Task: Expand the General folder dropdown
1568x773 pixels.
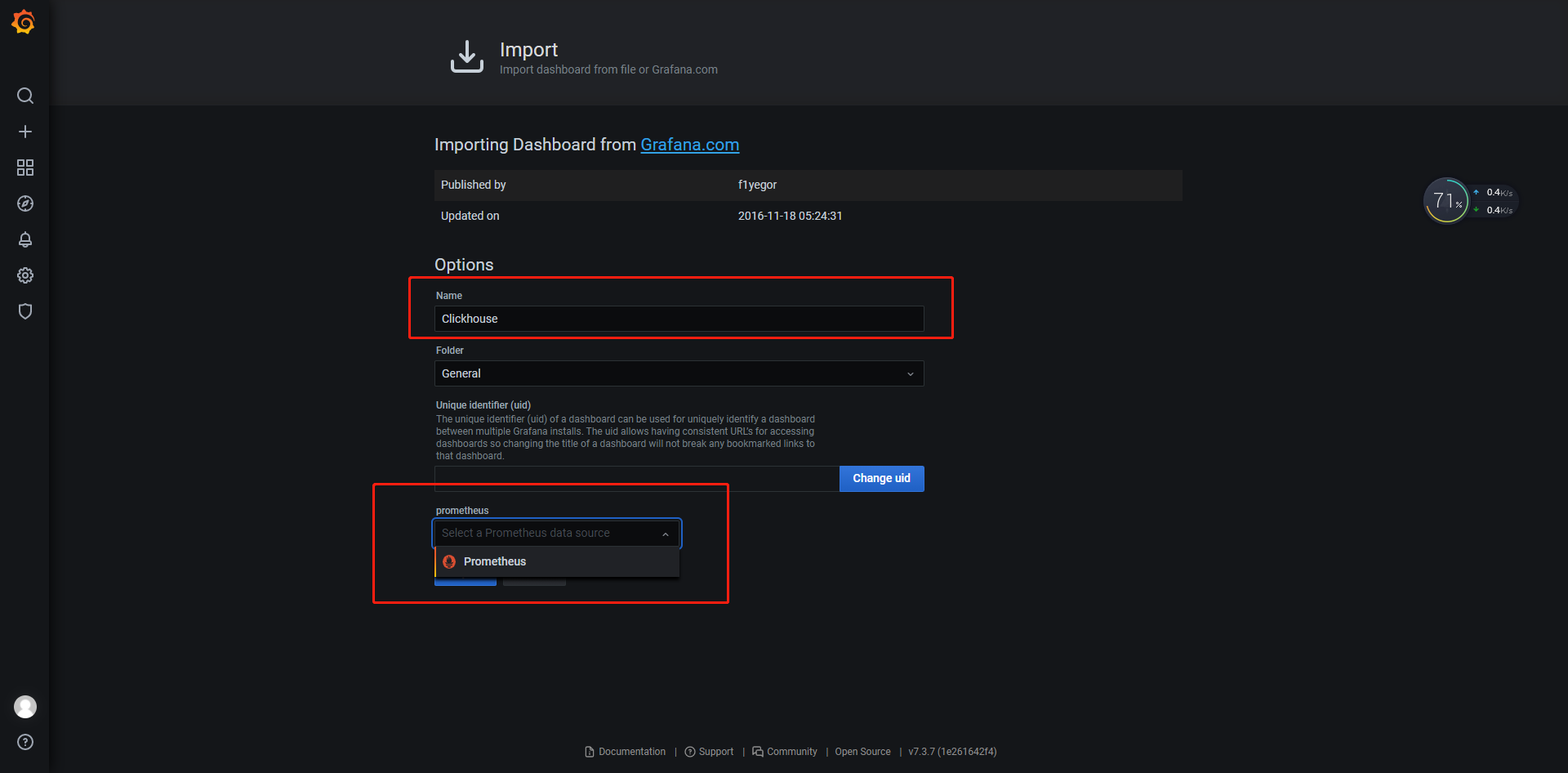Action: [679, 373]
